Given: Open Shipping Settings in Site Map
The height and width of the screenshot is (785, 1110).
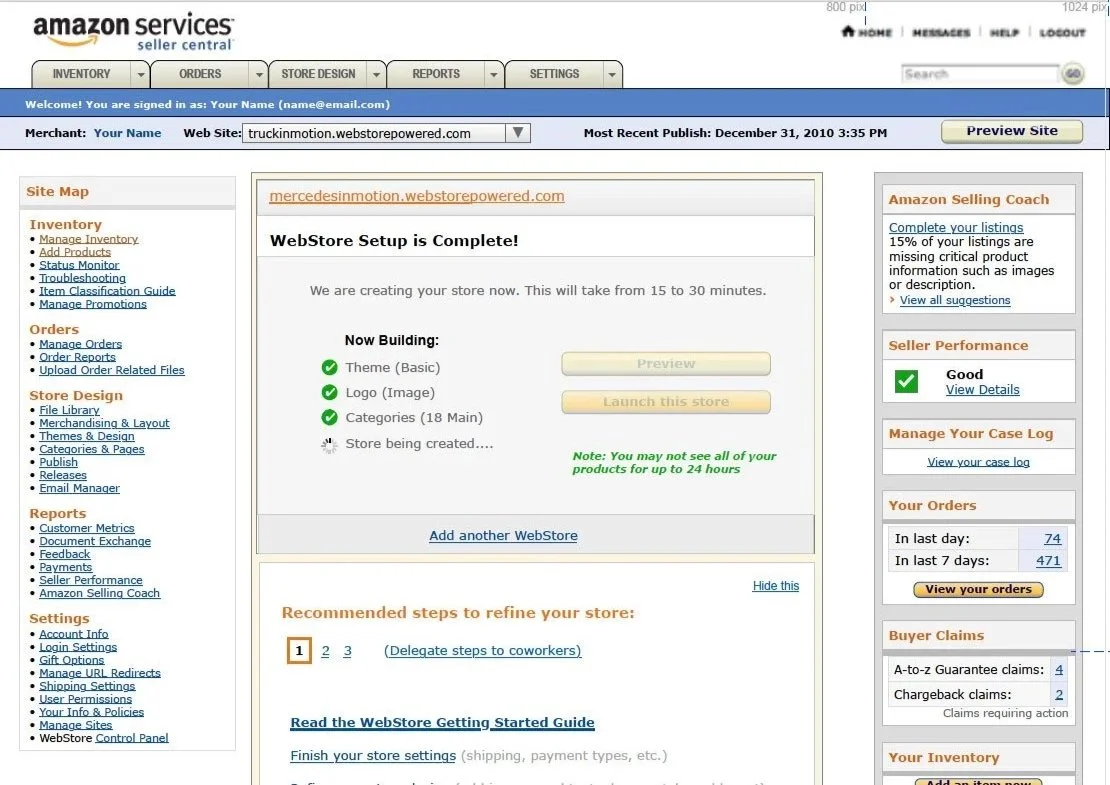Looking at the screenshot, I should 87,686.
